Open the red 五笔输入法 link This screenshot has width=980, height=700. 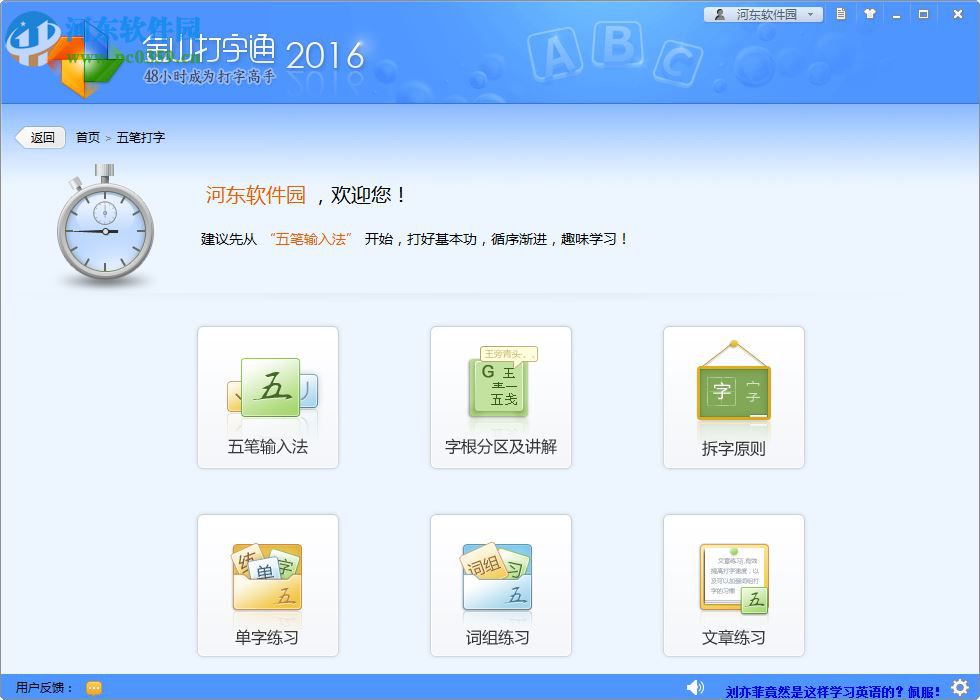tap(314, 239)
